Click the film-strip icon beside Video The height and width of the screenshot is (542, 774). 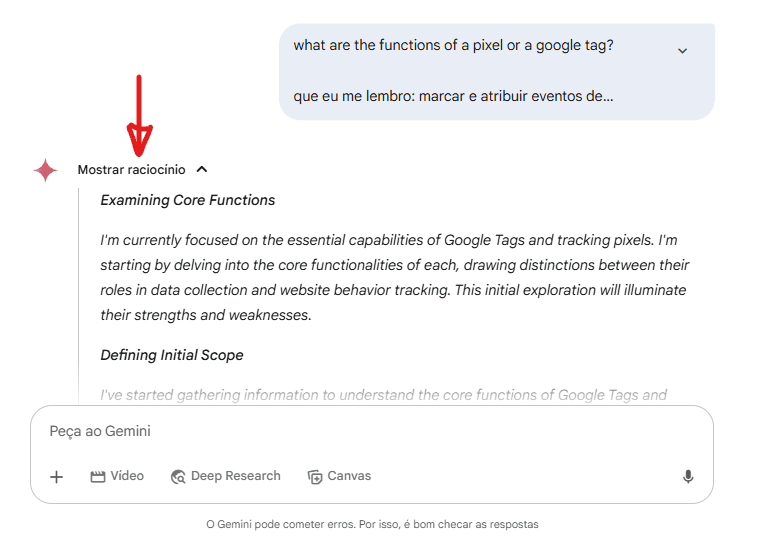tap(98, 477)
